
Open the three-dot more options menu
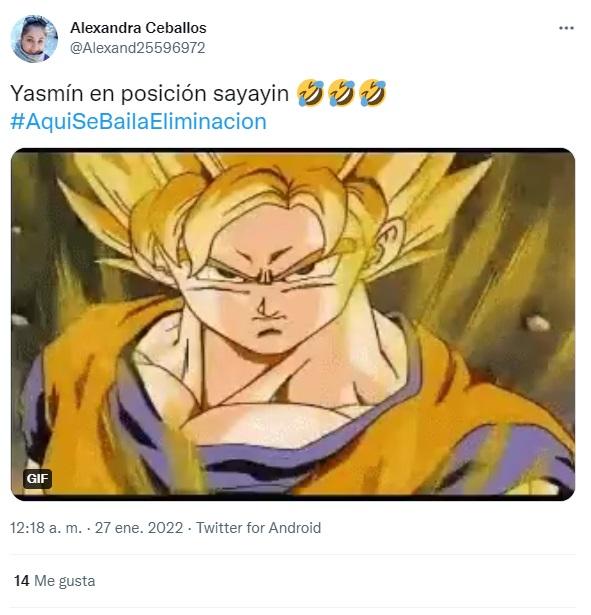(566, 28)
